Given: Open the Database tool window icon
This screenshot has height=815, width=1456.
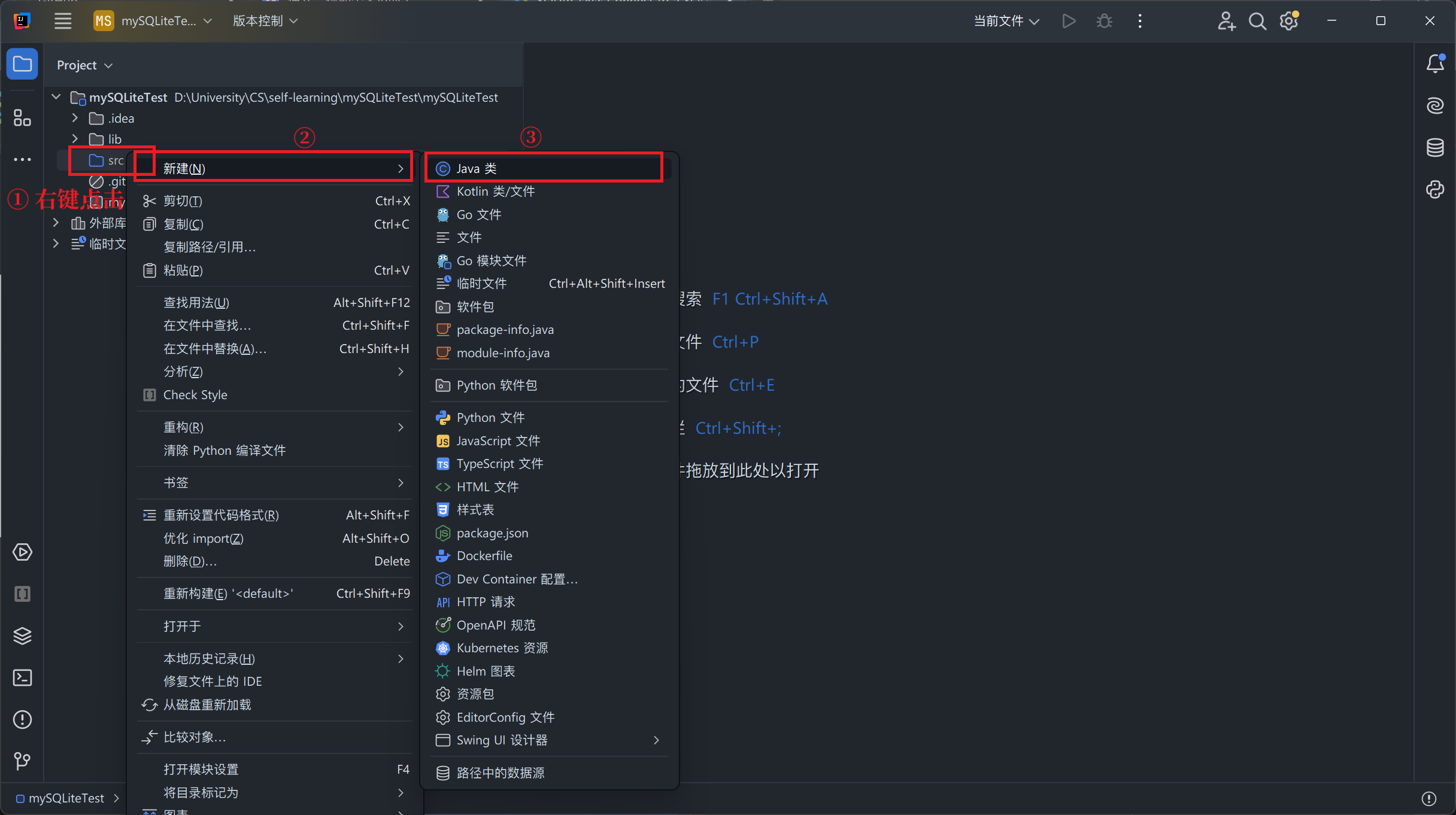Looking at the screenshot, I should [1435, 147].
